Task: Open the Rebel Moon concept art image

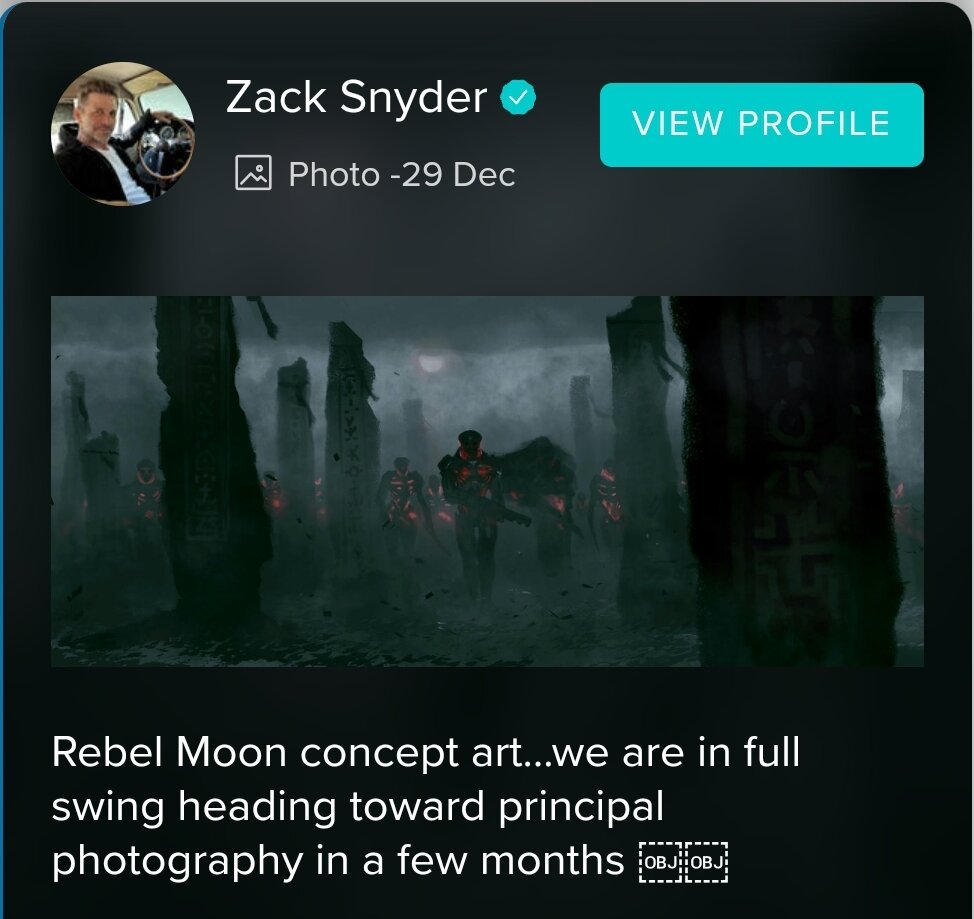Action: [x=487, y=481]
